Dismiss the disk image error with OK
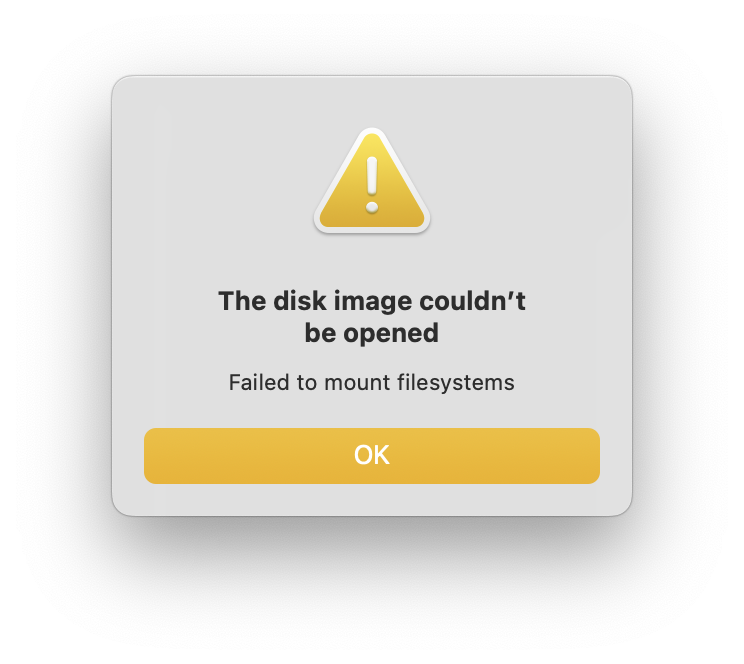 coord(372,456)
